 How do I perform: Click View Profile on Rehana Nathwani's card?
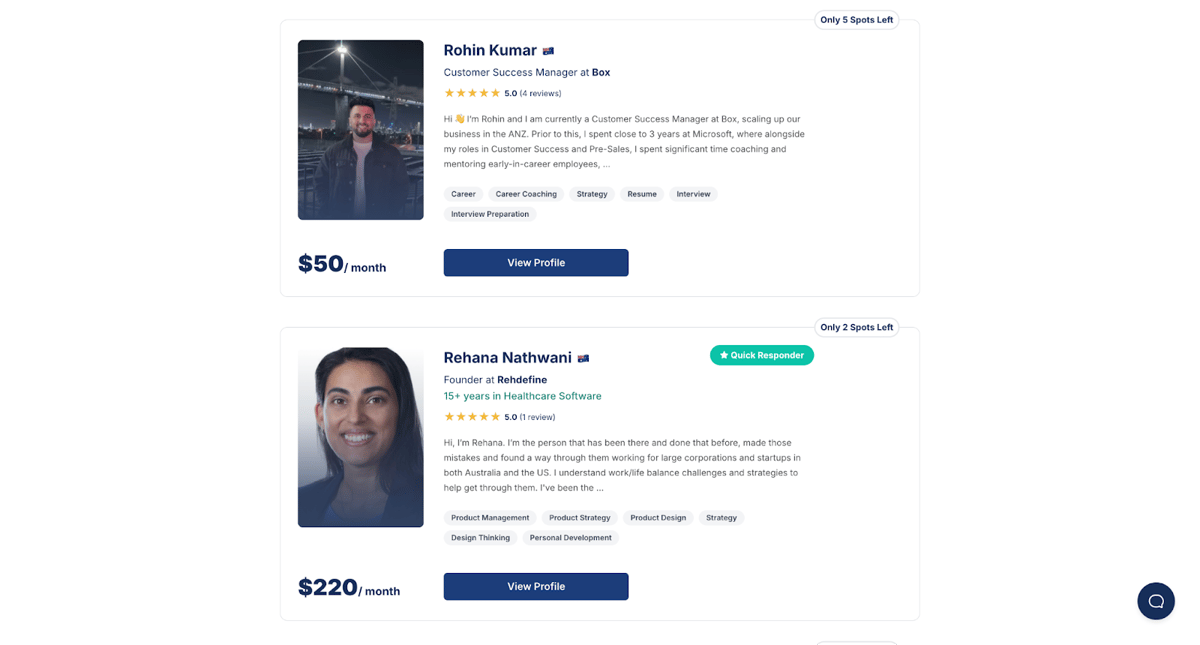click(536, 586)
